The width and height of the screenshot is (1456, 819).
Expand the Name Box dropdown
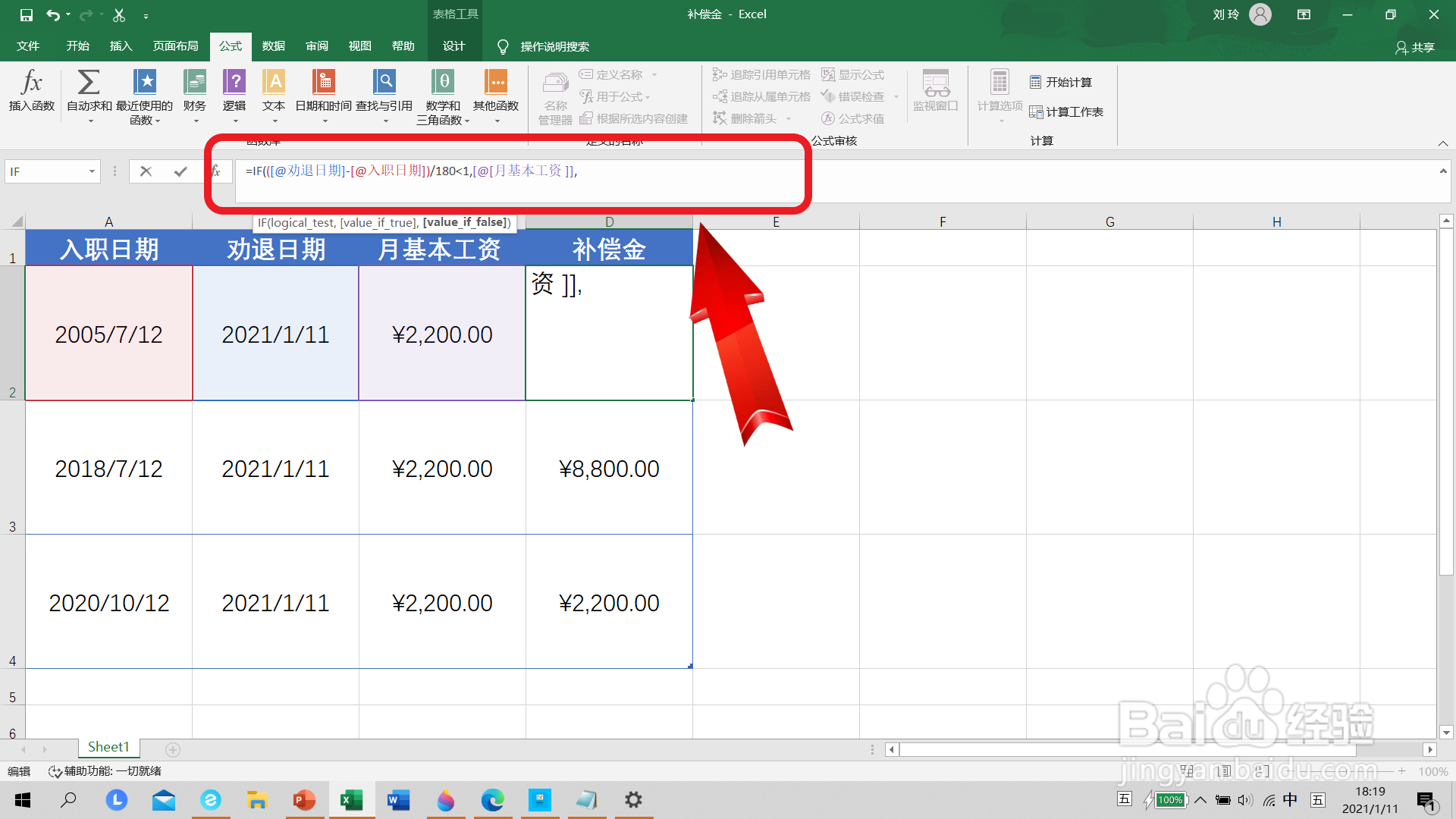click(92, 171)
